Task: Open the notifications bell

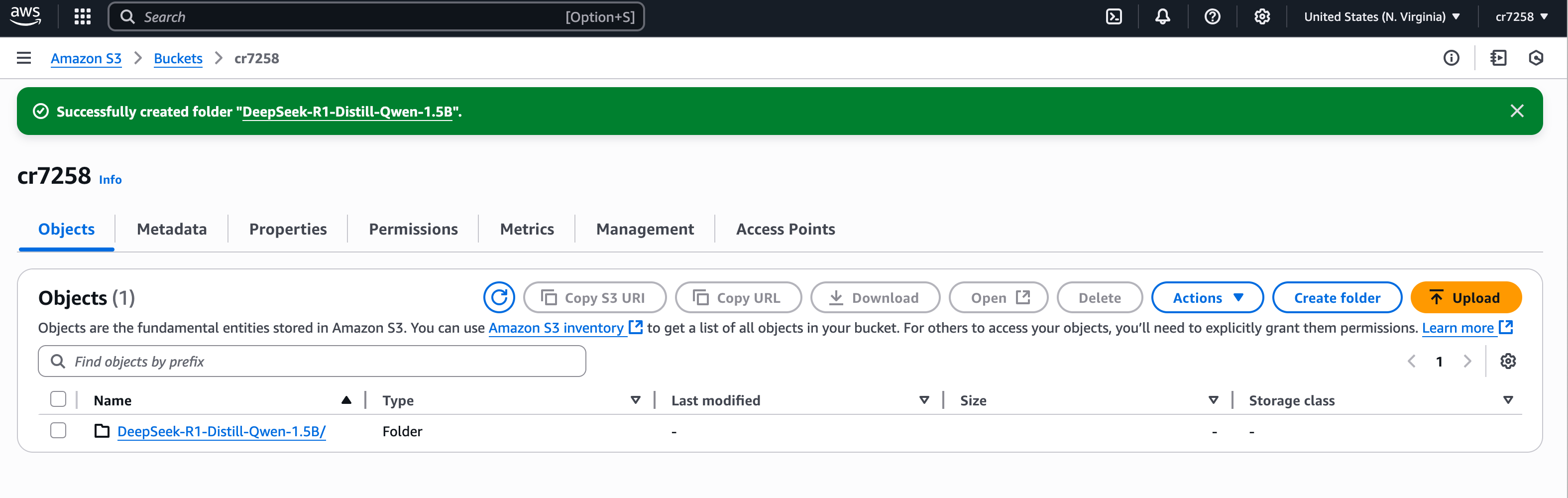Action: (1162, 16)
